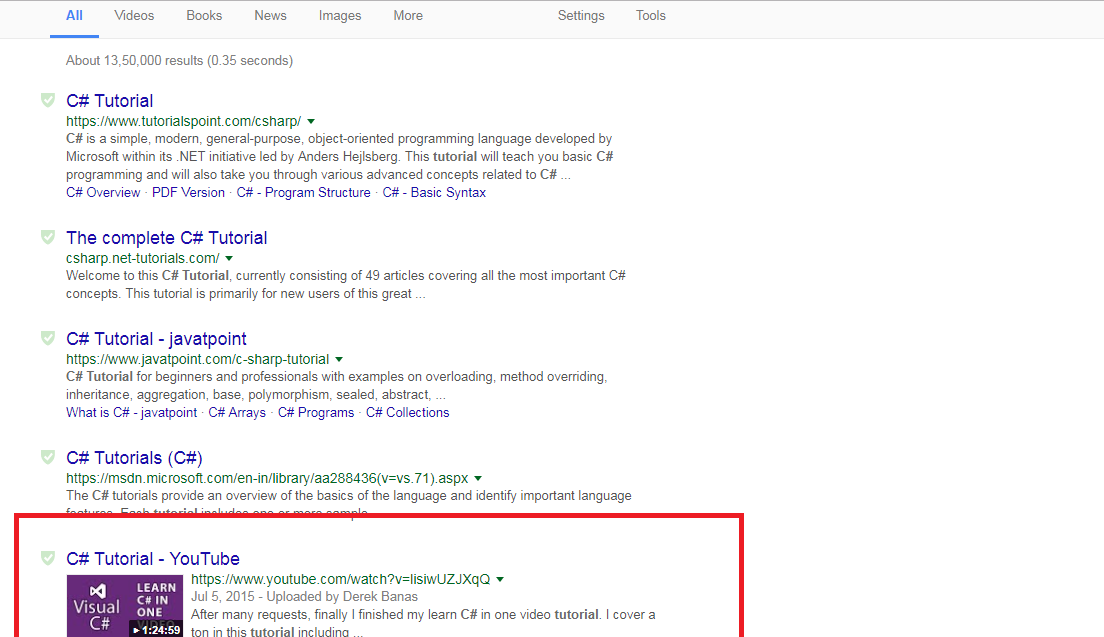This screenshot has height=637, width=1104.
Task: Click the shield icon beside C# Tutorial - javatpoint
Action: click(48, 339)
